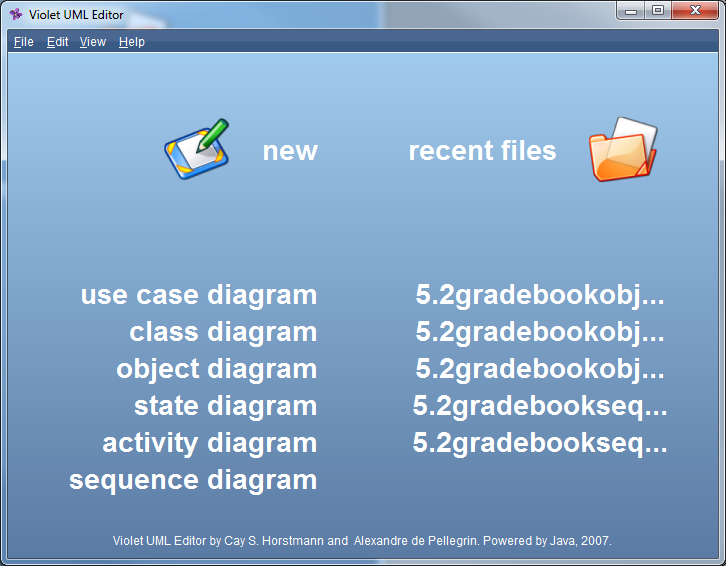Click the "recent files" heading label
Viewport: 726px width, 566px height.
point(482,151)
